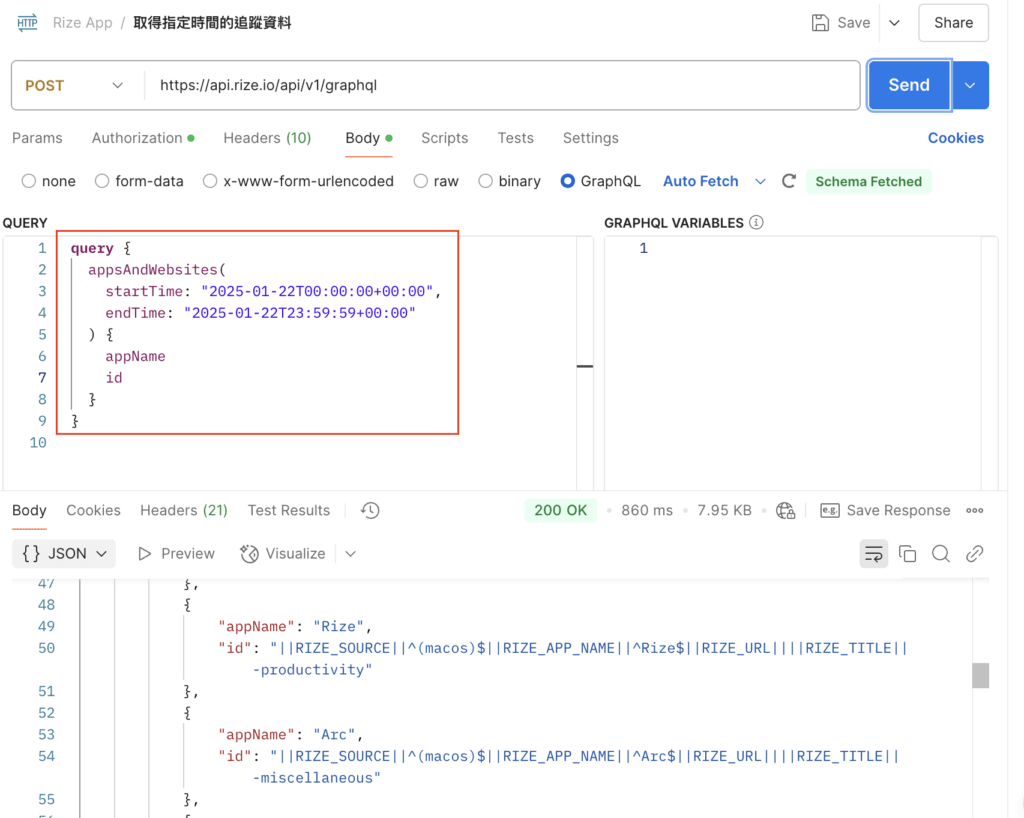
Task: Click the request title 取得指定時間的追蹤資料
Action: point(212,23)
